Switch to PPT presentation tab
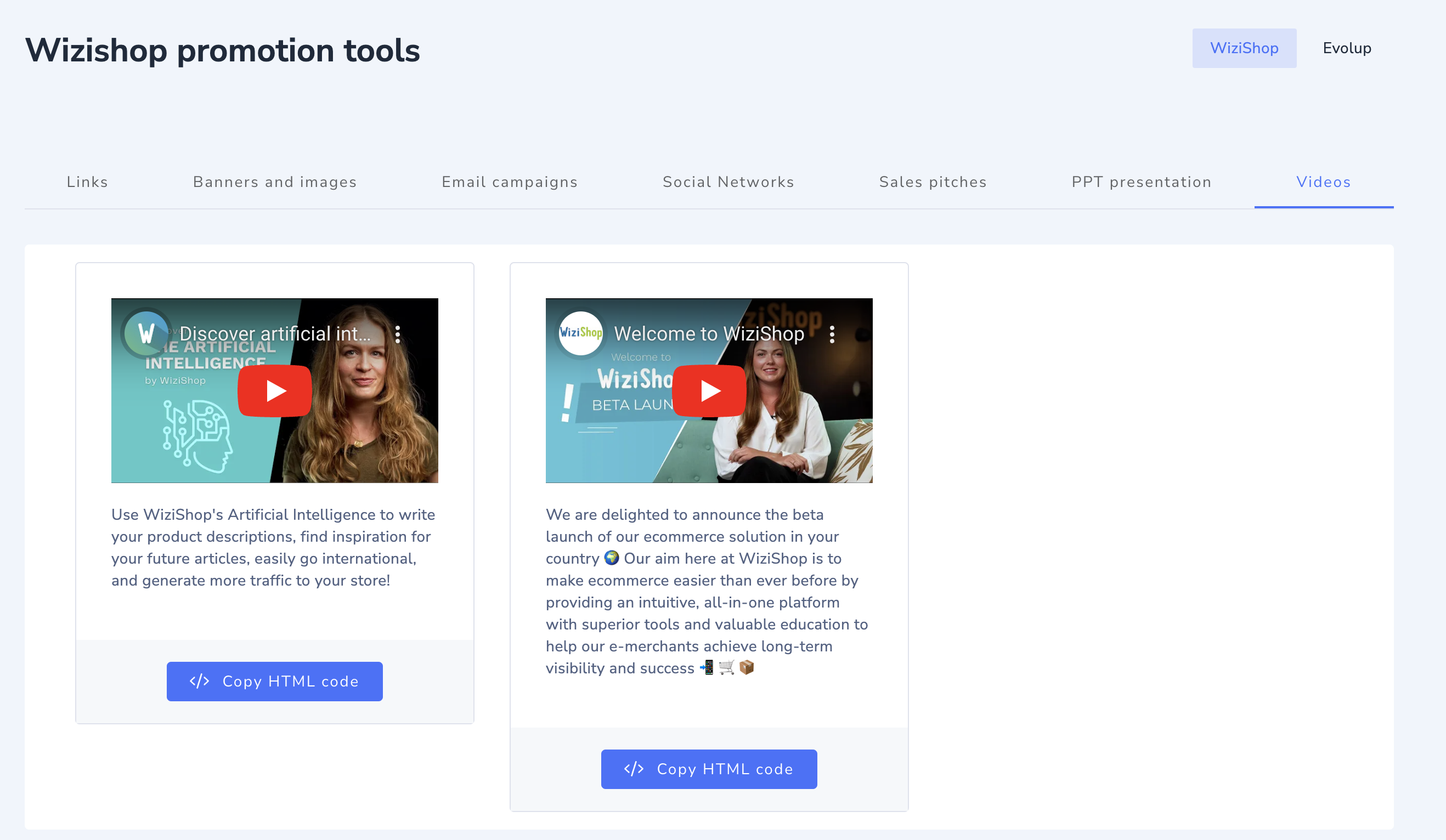 [1142, 181]
